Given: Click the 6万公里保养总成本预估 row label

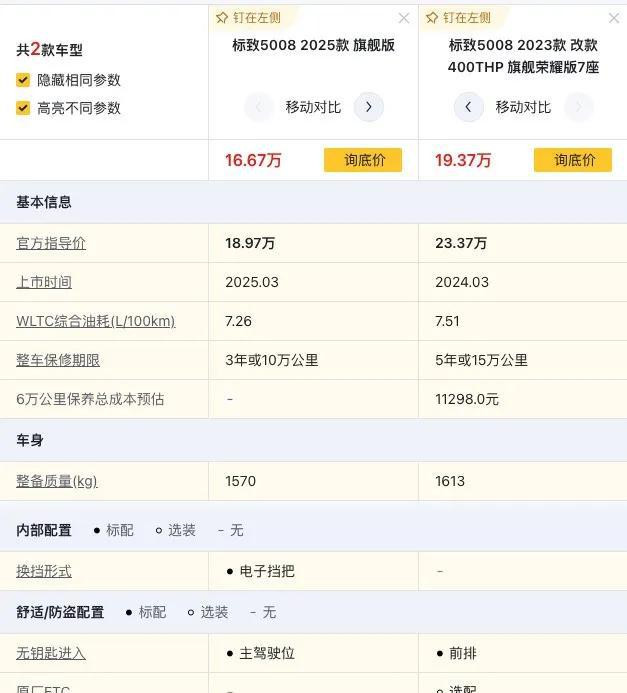Looking at the screenshot, I should 90,399.
